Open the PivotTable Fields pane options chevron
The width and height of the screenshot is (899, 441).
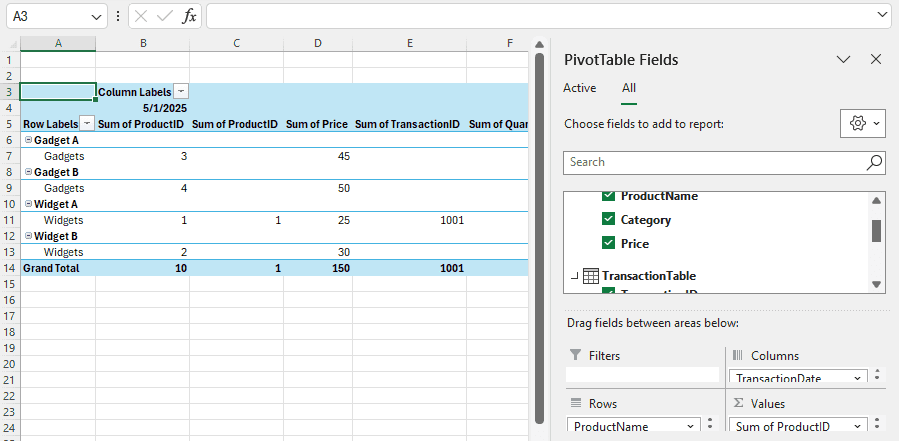[x=843, y=59]
